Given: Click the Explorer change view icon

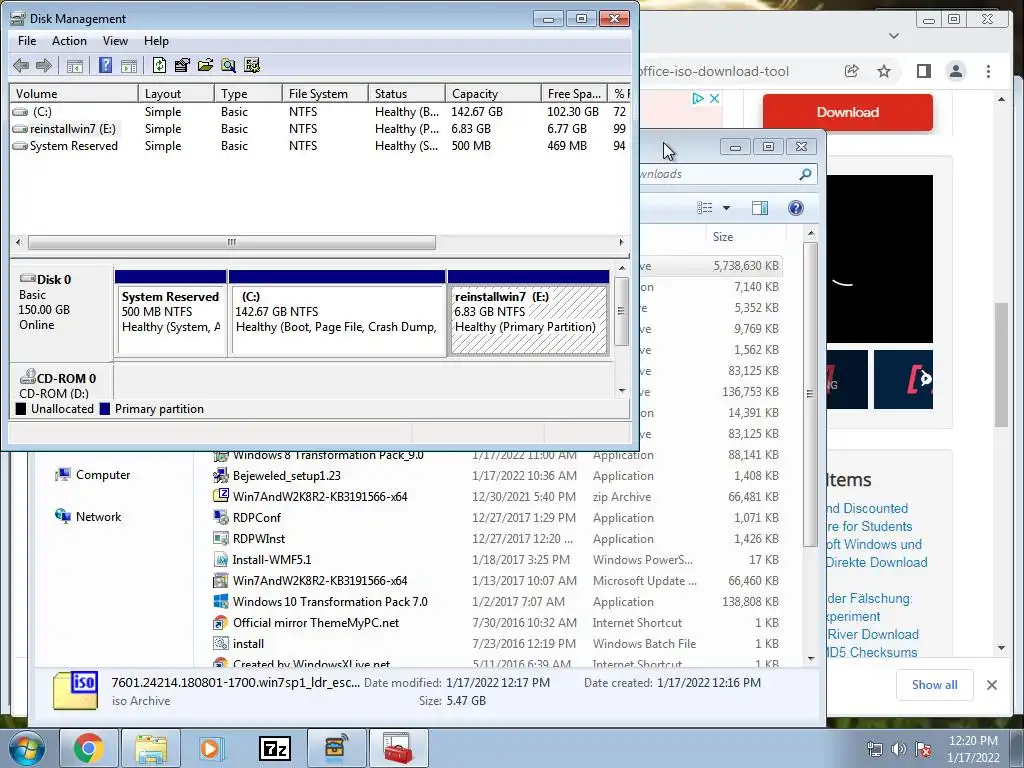Looking at the screenshot, I should (705, 208).
